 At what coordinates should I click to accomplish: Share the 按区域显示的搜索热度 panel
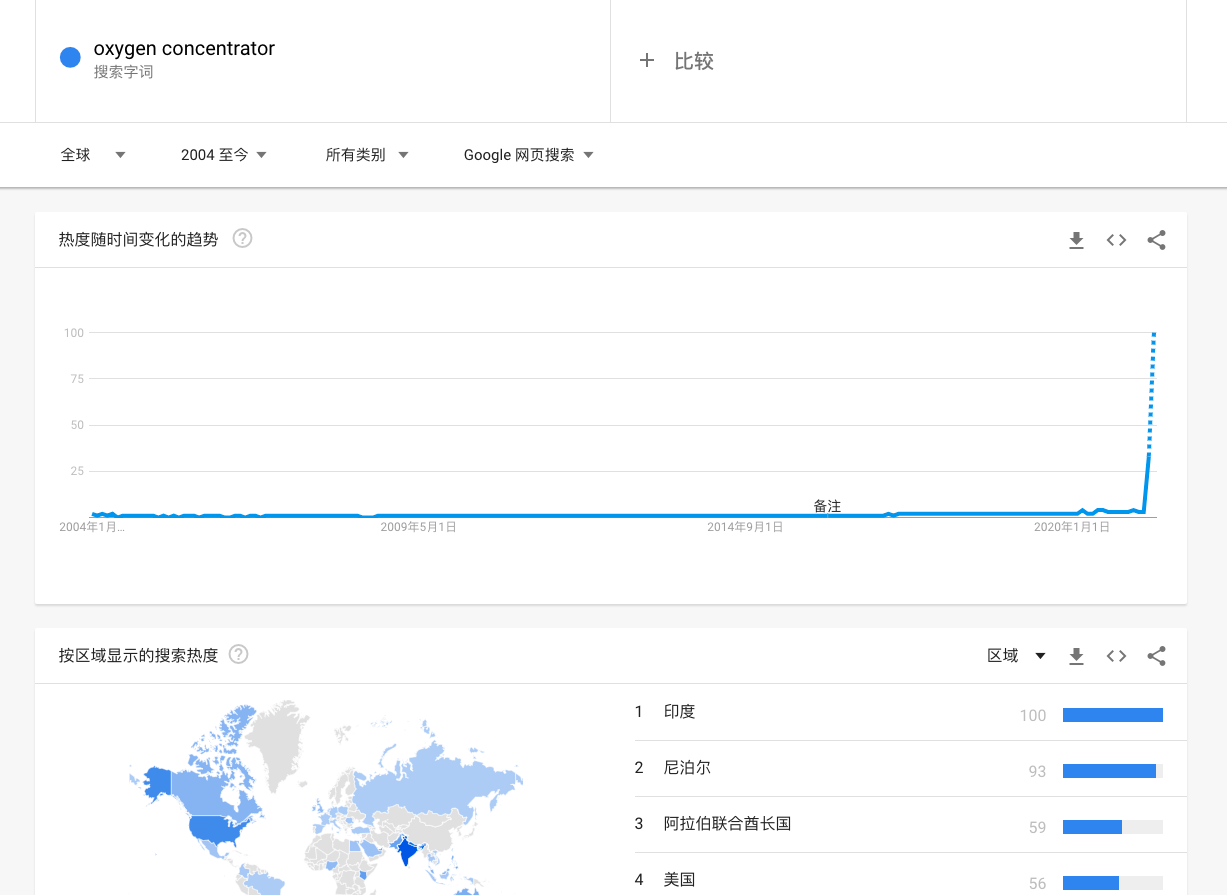(1156, 656)
